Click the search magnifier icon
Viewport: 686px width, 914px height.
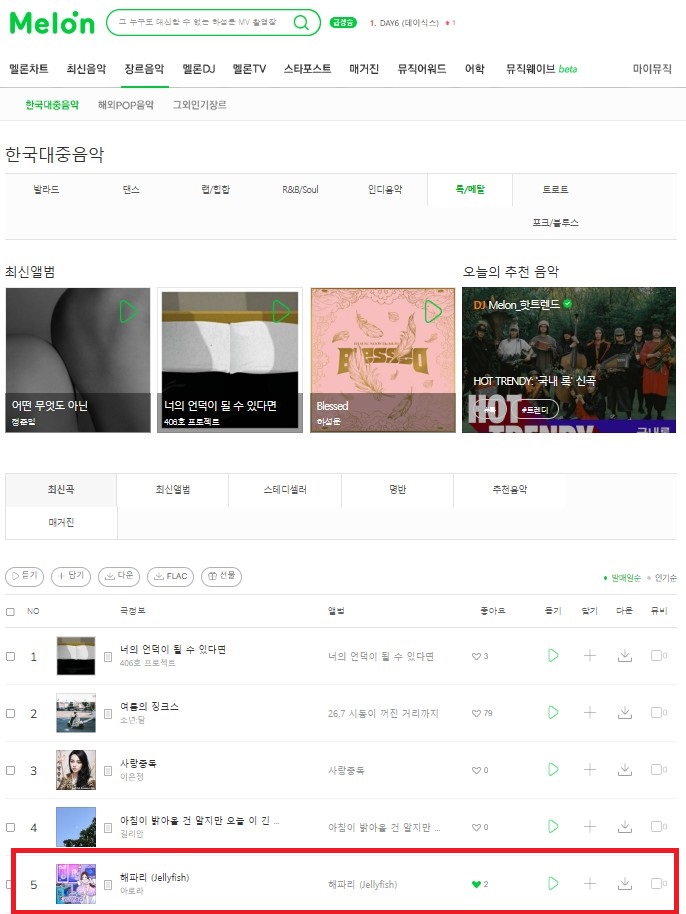pos(301,23)
